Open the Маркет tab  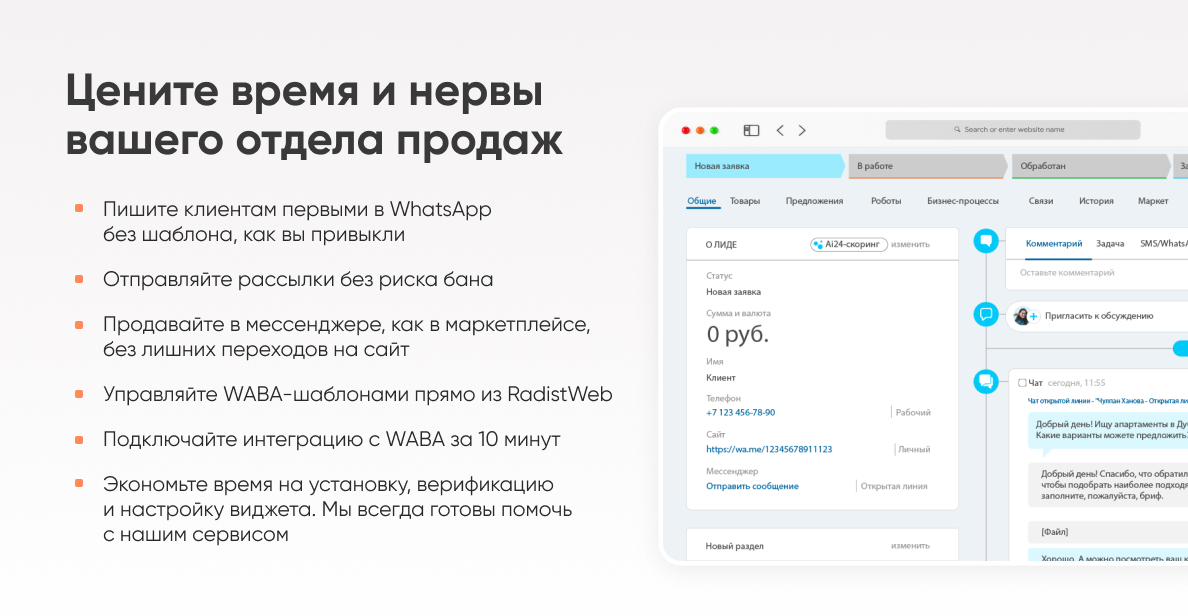1153,201
